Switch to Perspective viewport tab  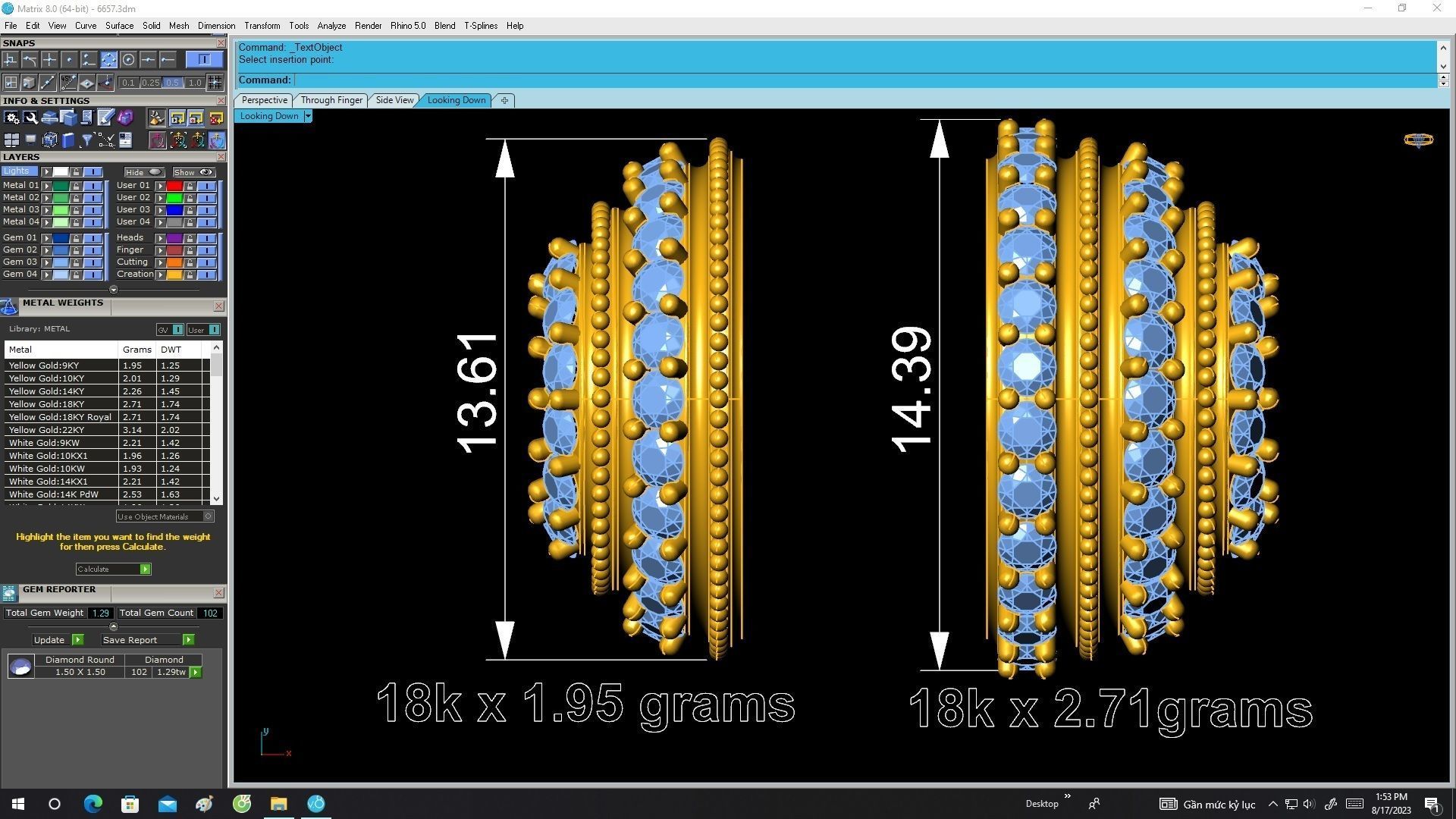(264, 100)
